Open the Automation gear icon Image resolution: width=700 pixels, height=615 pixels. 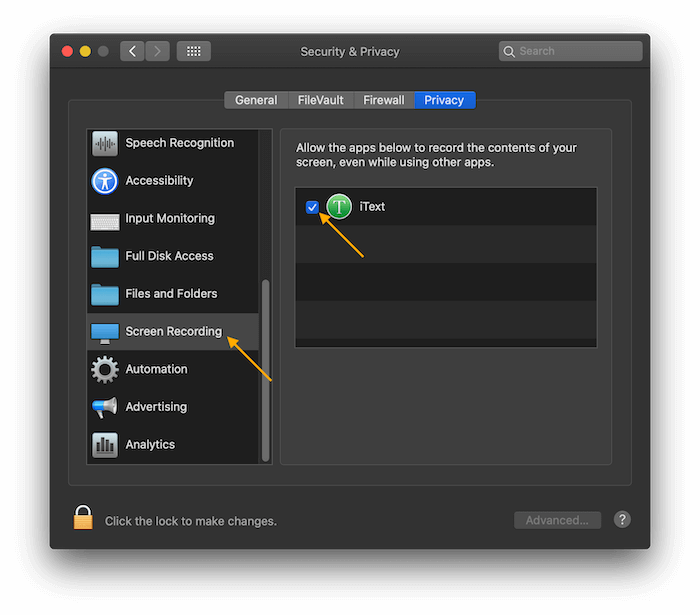104,370
